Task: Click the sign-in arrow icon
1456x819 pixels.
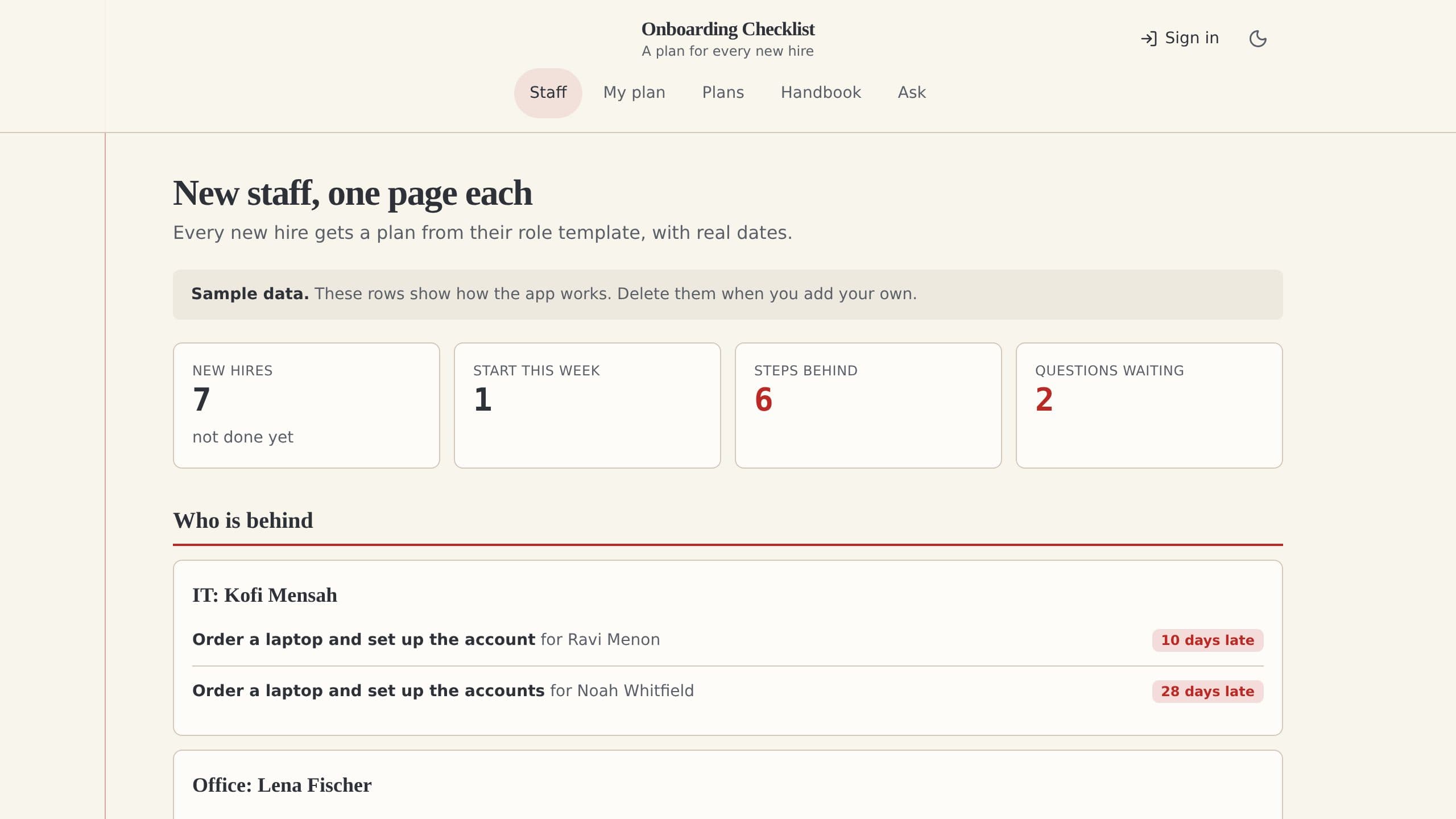Action: [1149, 38]
